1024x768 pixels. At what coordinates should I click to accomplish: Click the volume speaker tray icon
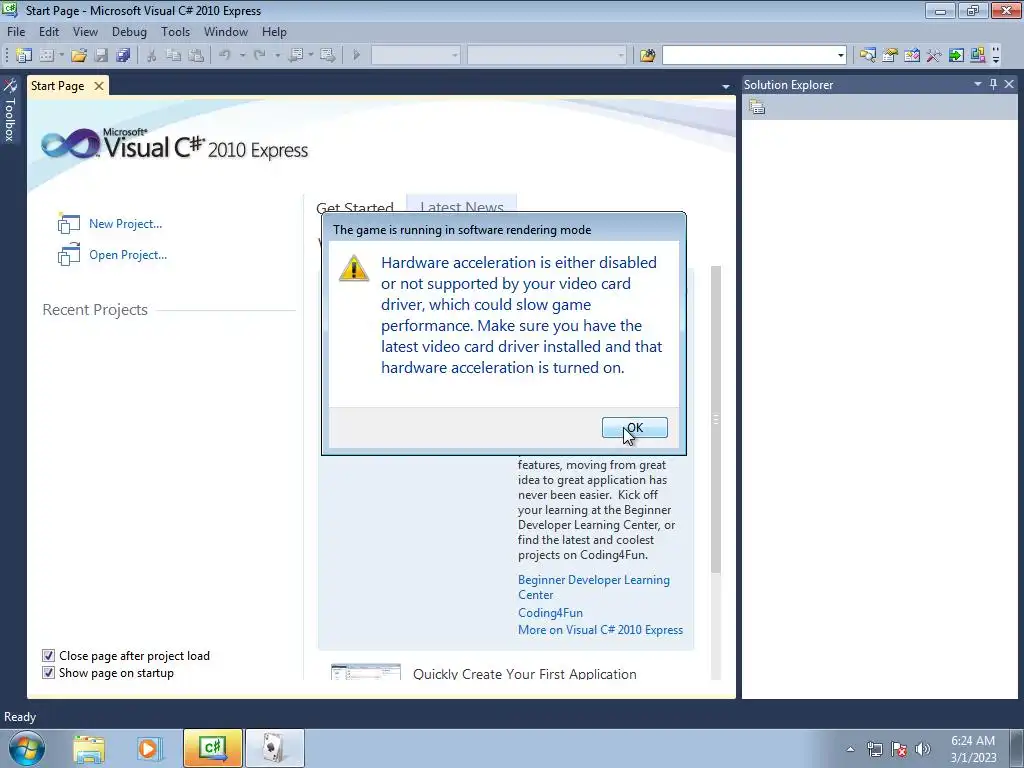pos(923,749)
